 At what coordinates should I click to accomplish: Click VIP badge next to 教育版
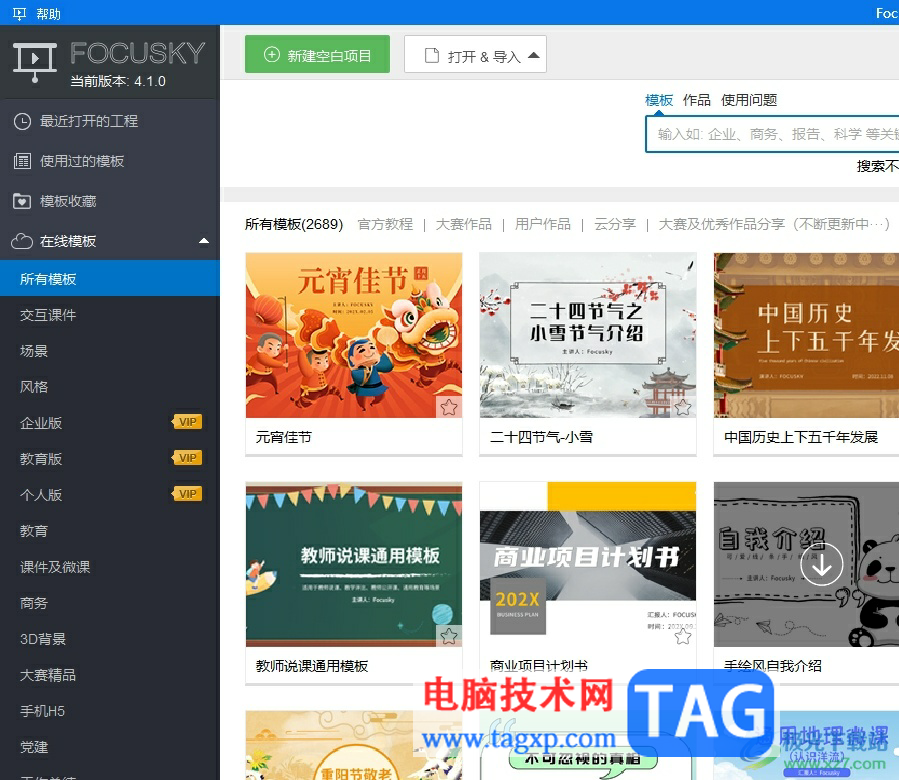187,458
